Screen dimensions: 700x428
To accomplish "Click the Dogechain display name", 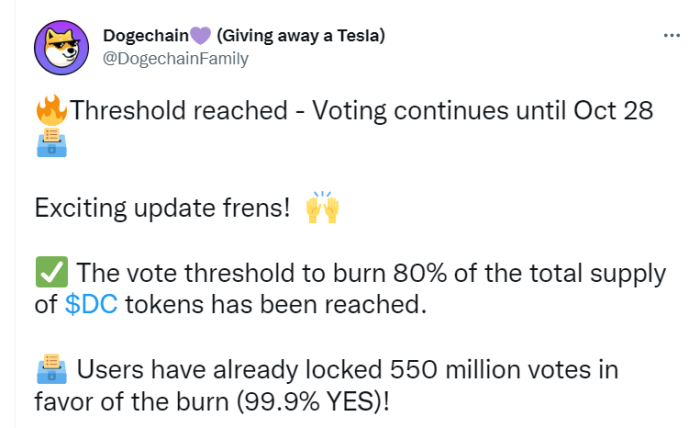I will [146, 35].
